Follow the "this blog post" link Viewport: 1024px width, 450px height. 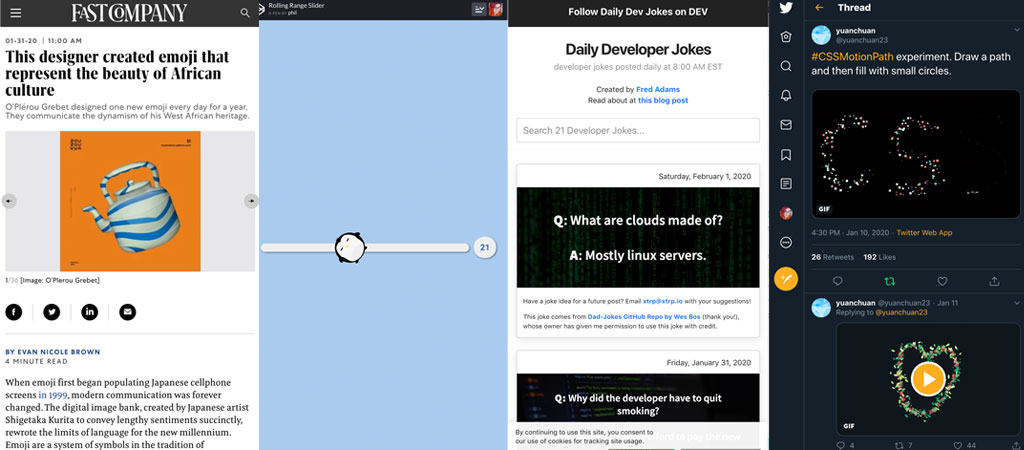click(x=663, y=101)
